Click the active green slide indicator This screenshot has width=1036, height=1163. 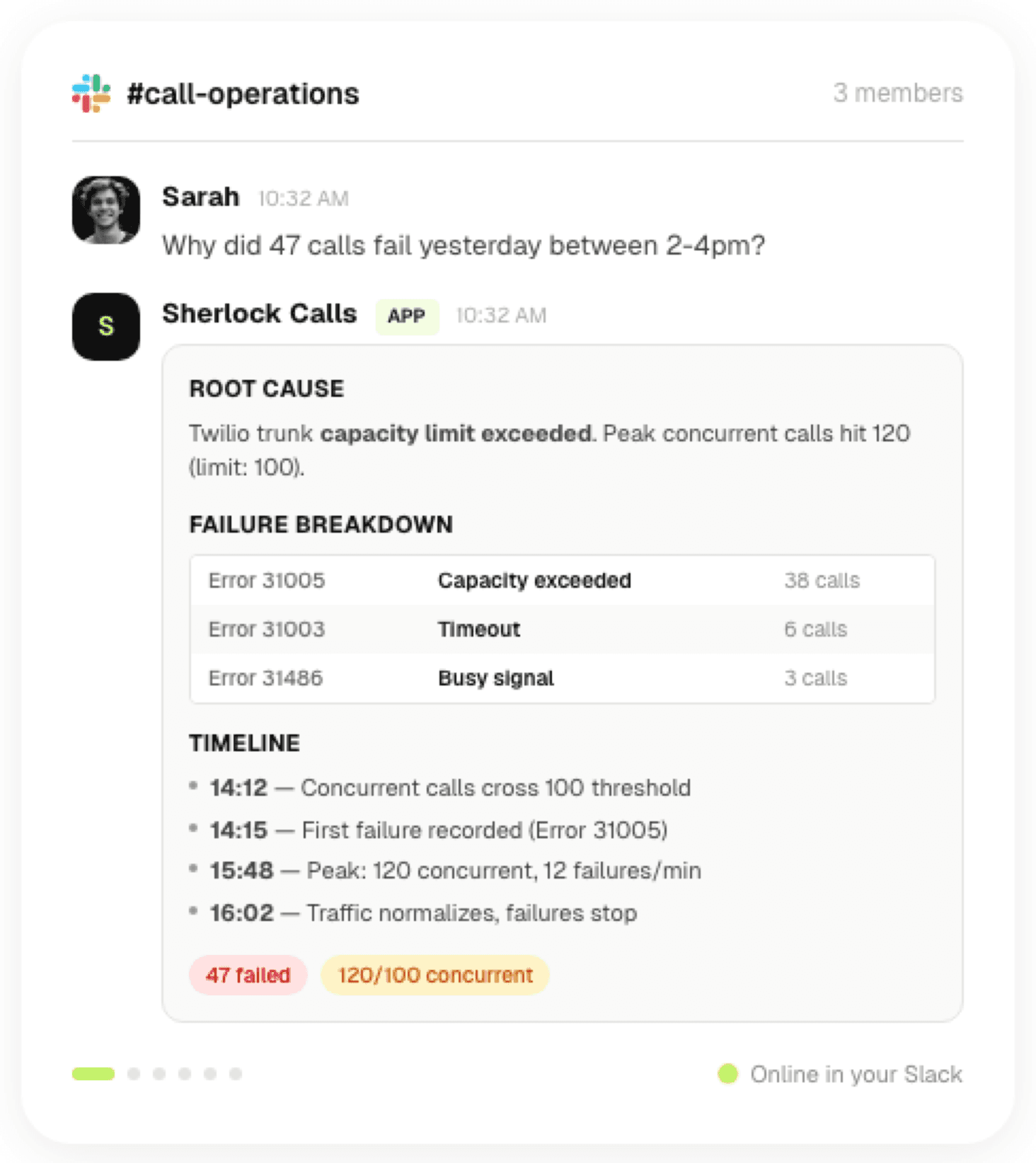pyautogui.click(x=93, y=1074)
